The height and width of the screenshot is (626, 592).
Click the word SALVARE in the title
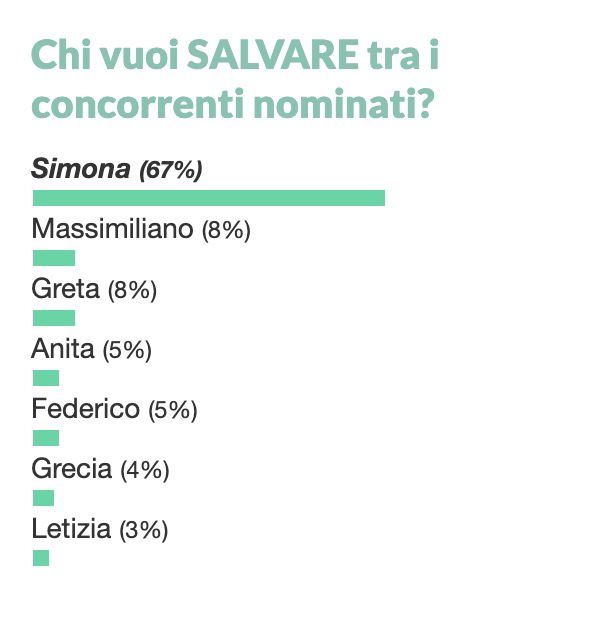click(x=273, y=55)
